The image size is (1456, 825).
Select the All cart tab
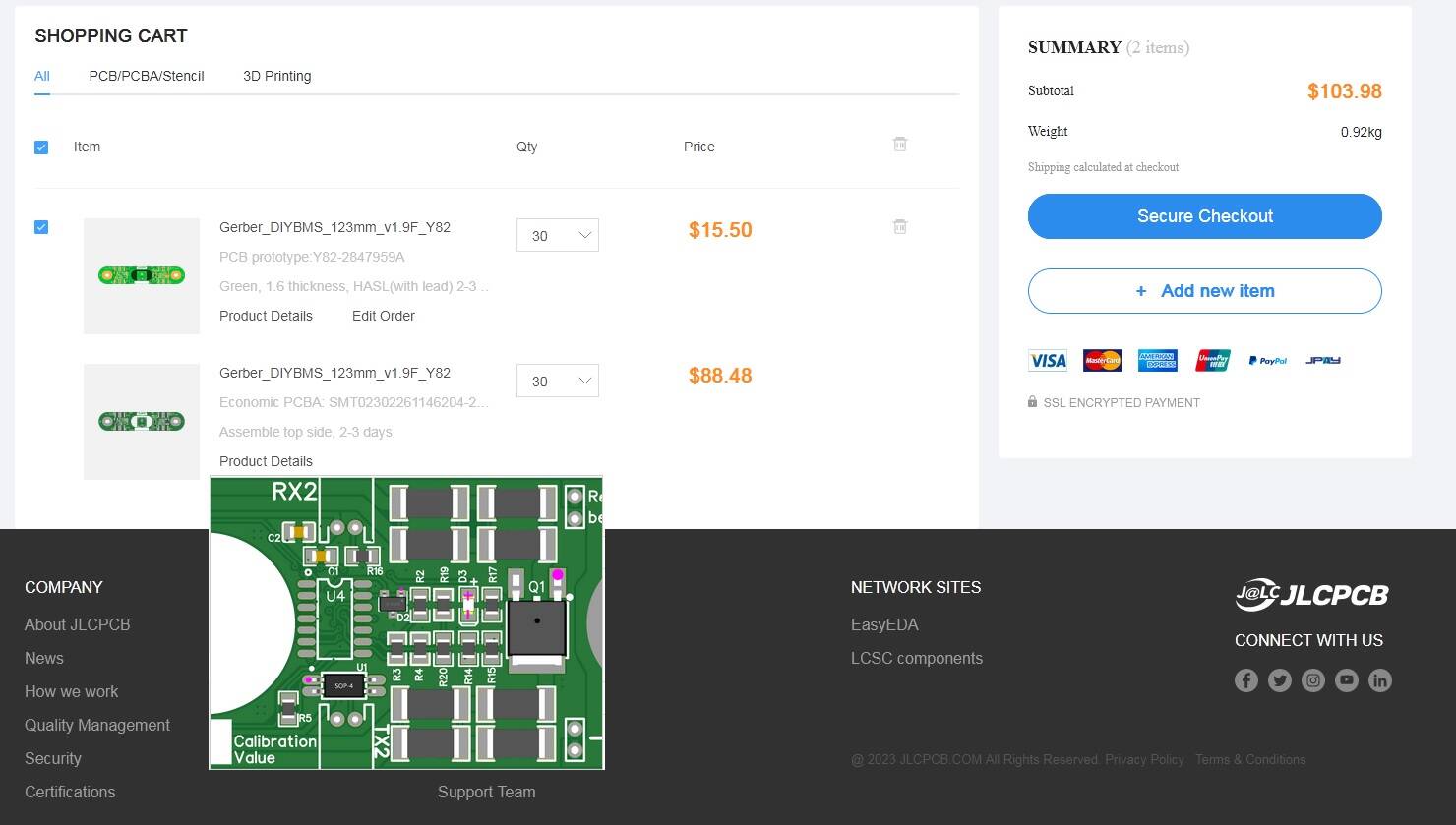42,76
